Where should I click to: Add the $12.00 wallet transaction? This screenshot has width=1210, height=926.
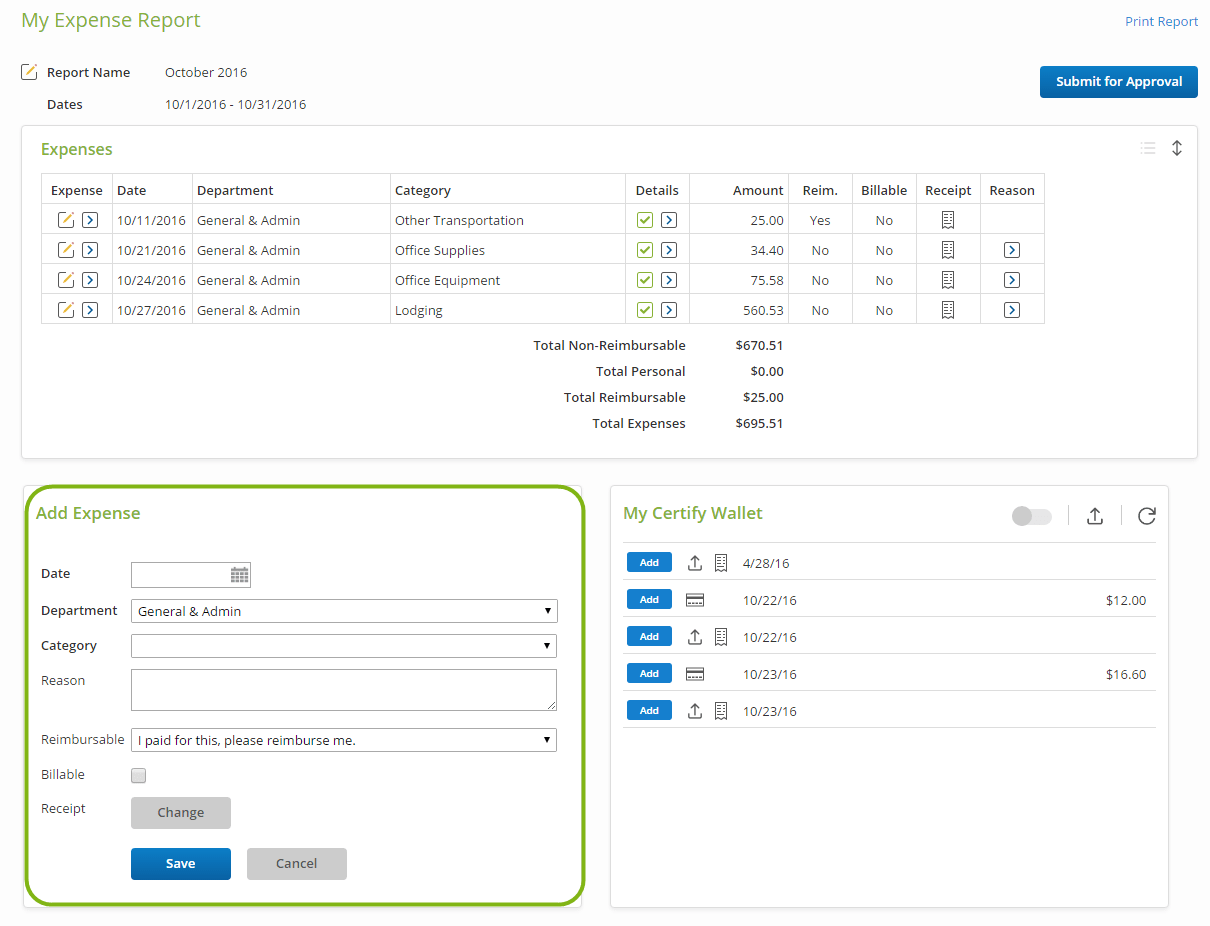(x=649, y=600)
